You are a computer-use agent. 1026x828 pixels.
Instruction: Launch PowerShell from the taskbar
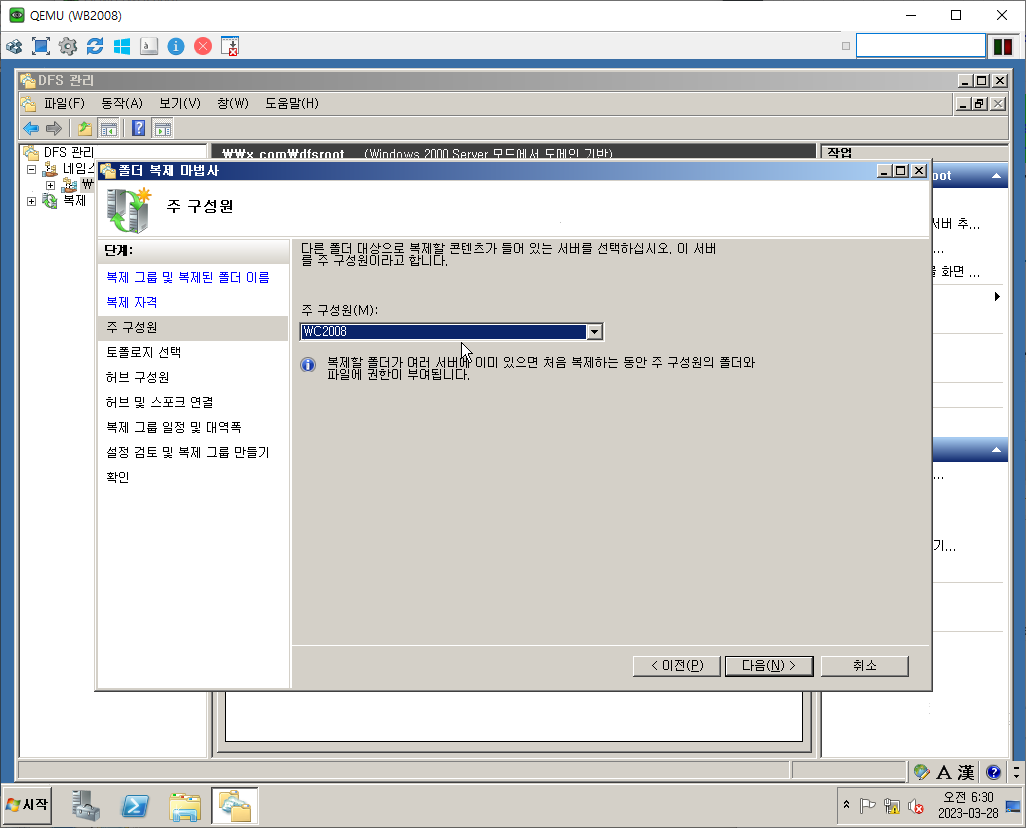(x=135, y=805)
